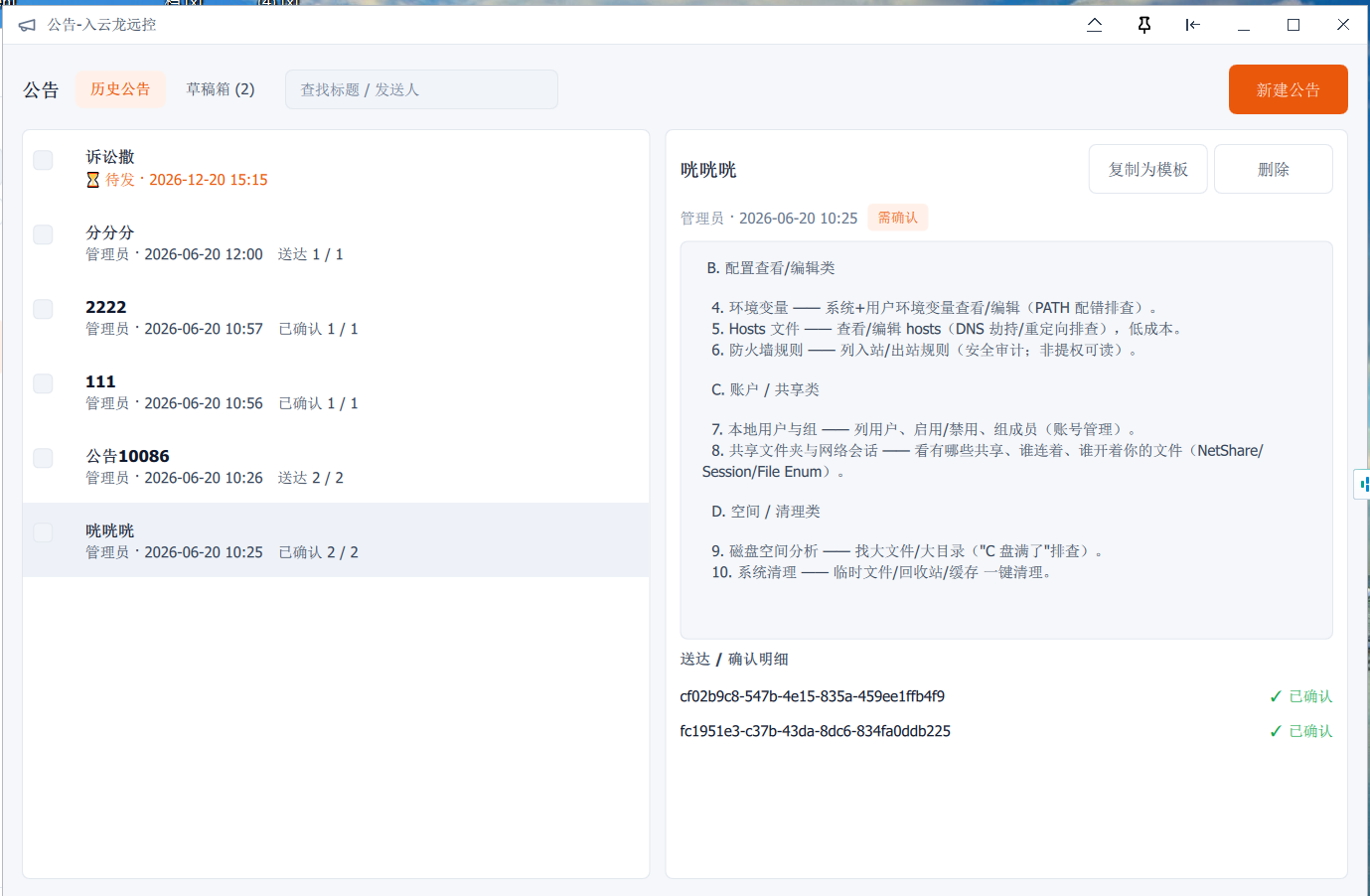Click the collapse-up arrow in title bar
Viewport: 1370px width, 896px height.
click(1095, 25)
